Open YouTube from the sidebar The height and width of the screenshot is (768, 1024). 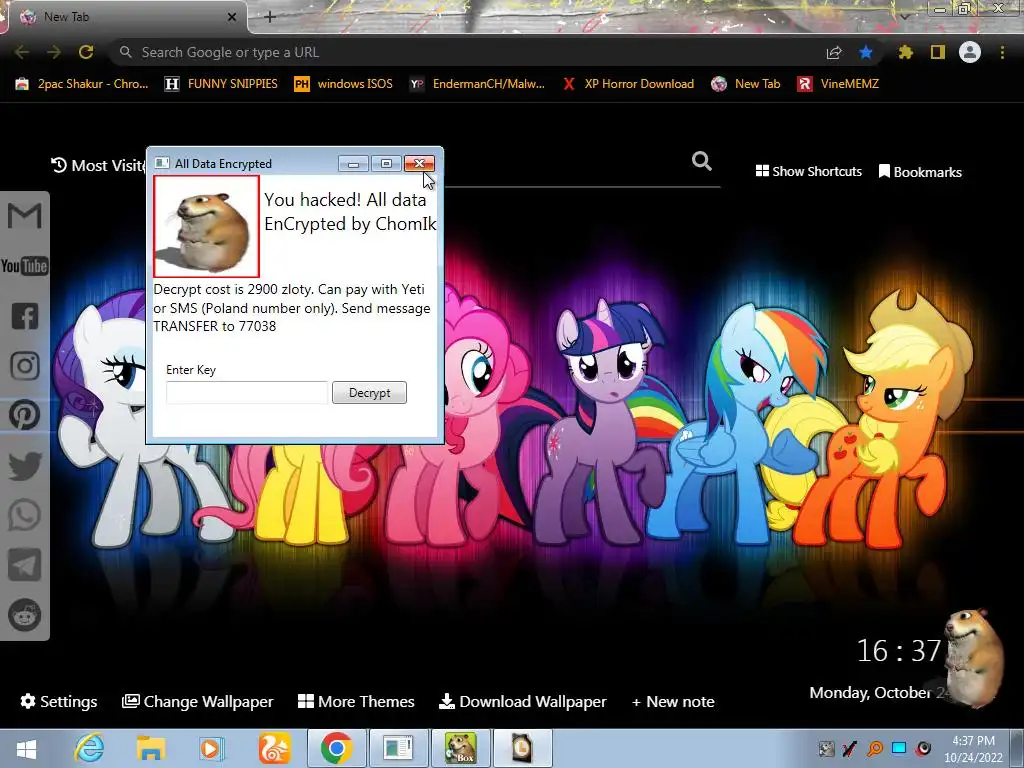[x=24, y=266]
